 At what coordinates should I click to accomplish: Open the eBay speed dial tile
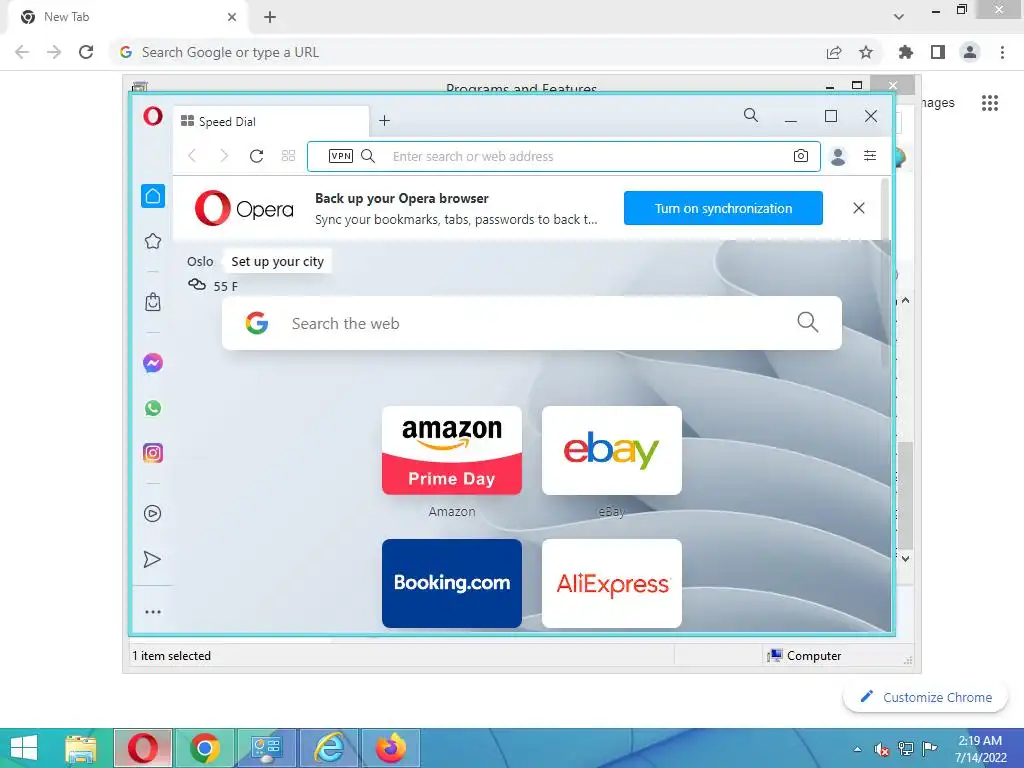[x=612, y=451]
